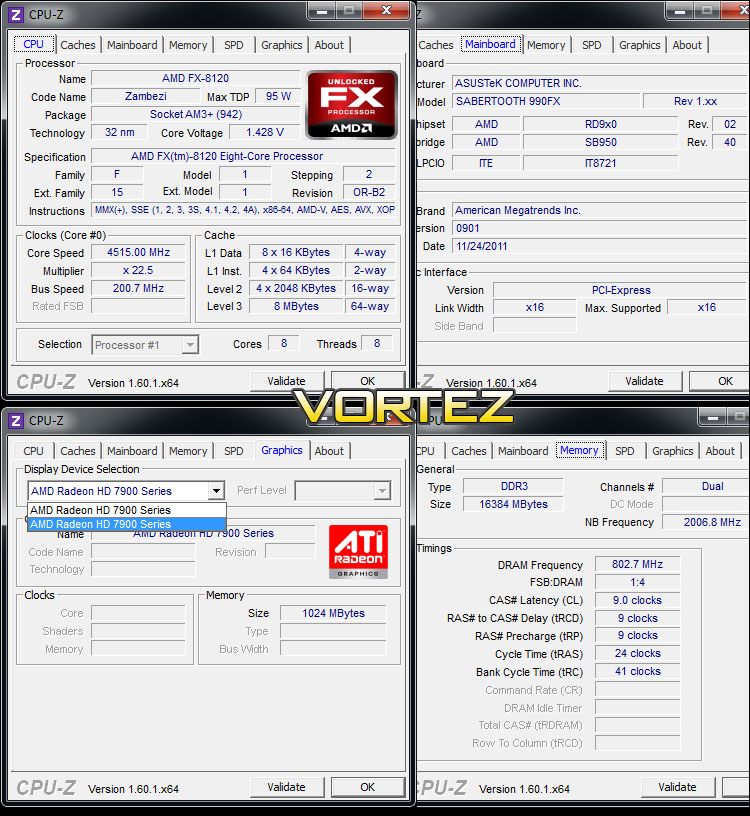Screen dimensions: 750x816
Task: Switch to Mainboard tab in CPU window
Action: coord(132,45)
